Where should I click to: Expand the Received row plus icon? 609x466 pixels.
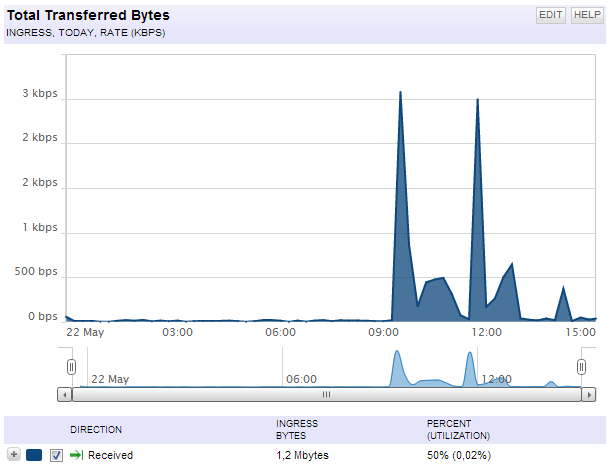point(14,454)
